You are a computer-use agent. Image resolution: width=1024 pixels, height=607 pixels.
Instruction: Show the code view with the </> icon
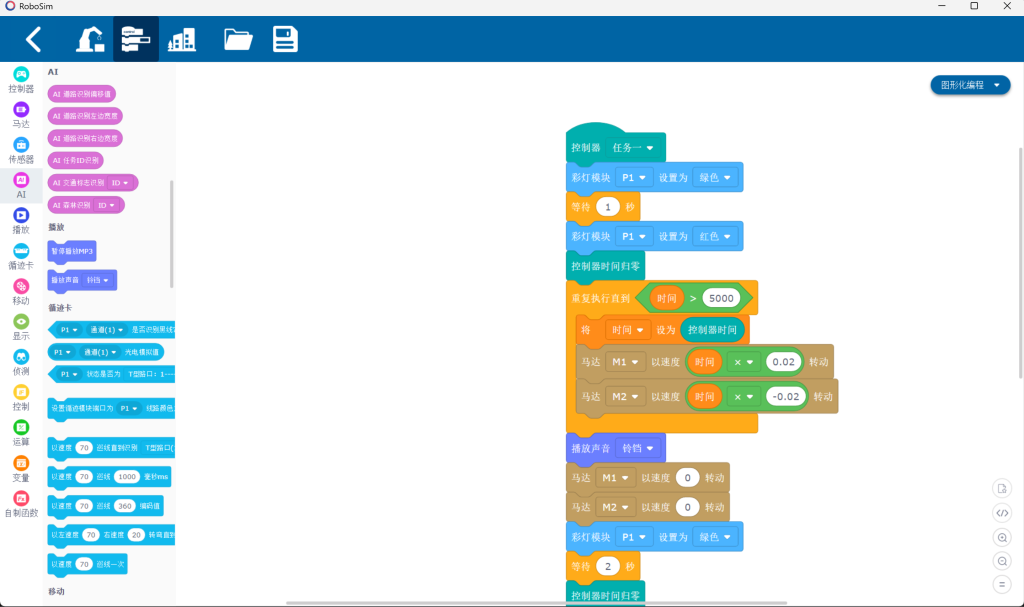(x=1002, y=513)
